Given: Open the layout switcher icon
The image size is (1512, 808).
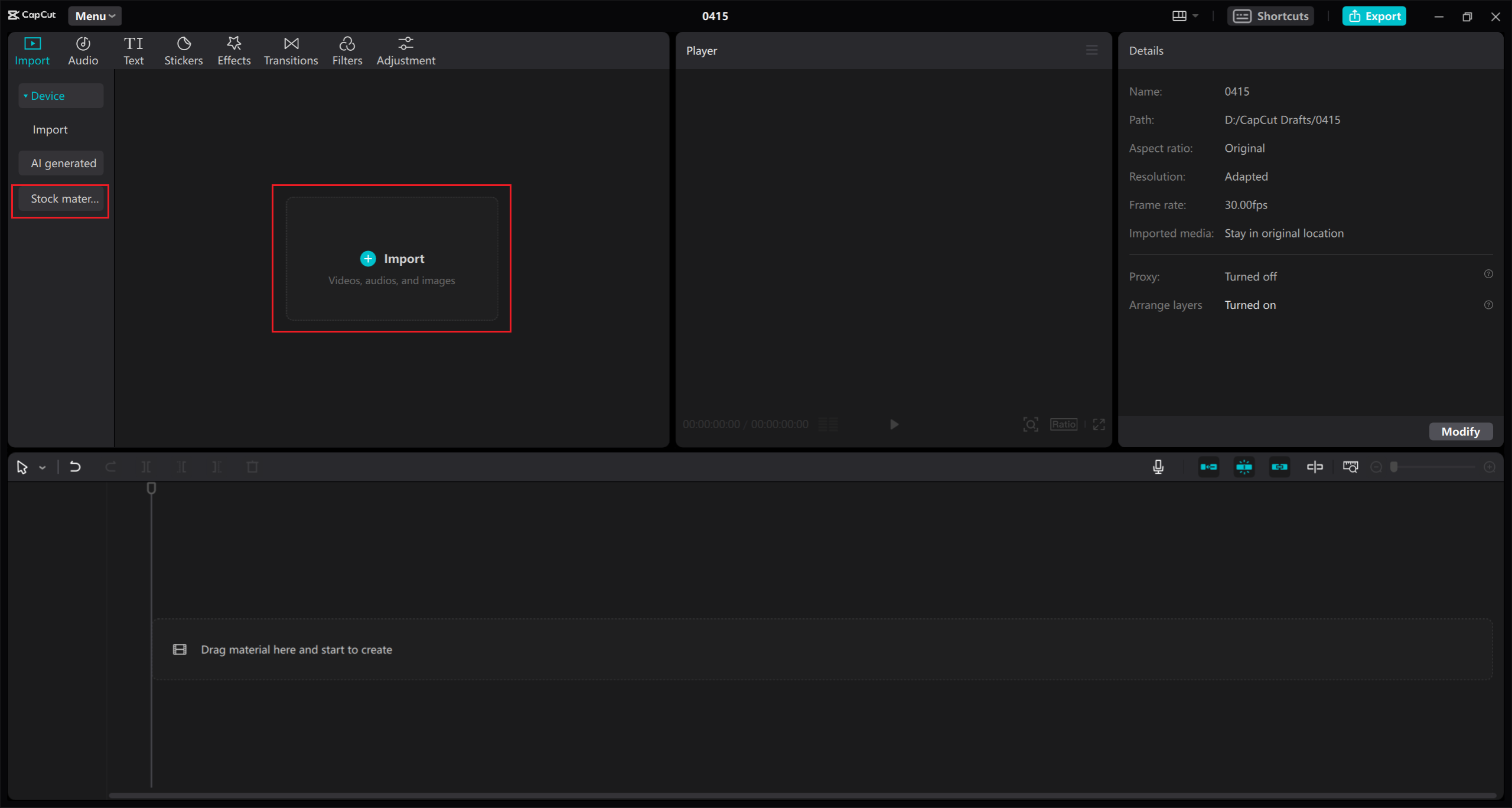Looking at the screenshot, I should point(1179,16).
